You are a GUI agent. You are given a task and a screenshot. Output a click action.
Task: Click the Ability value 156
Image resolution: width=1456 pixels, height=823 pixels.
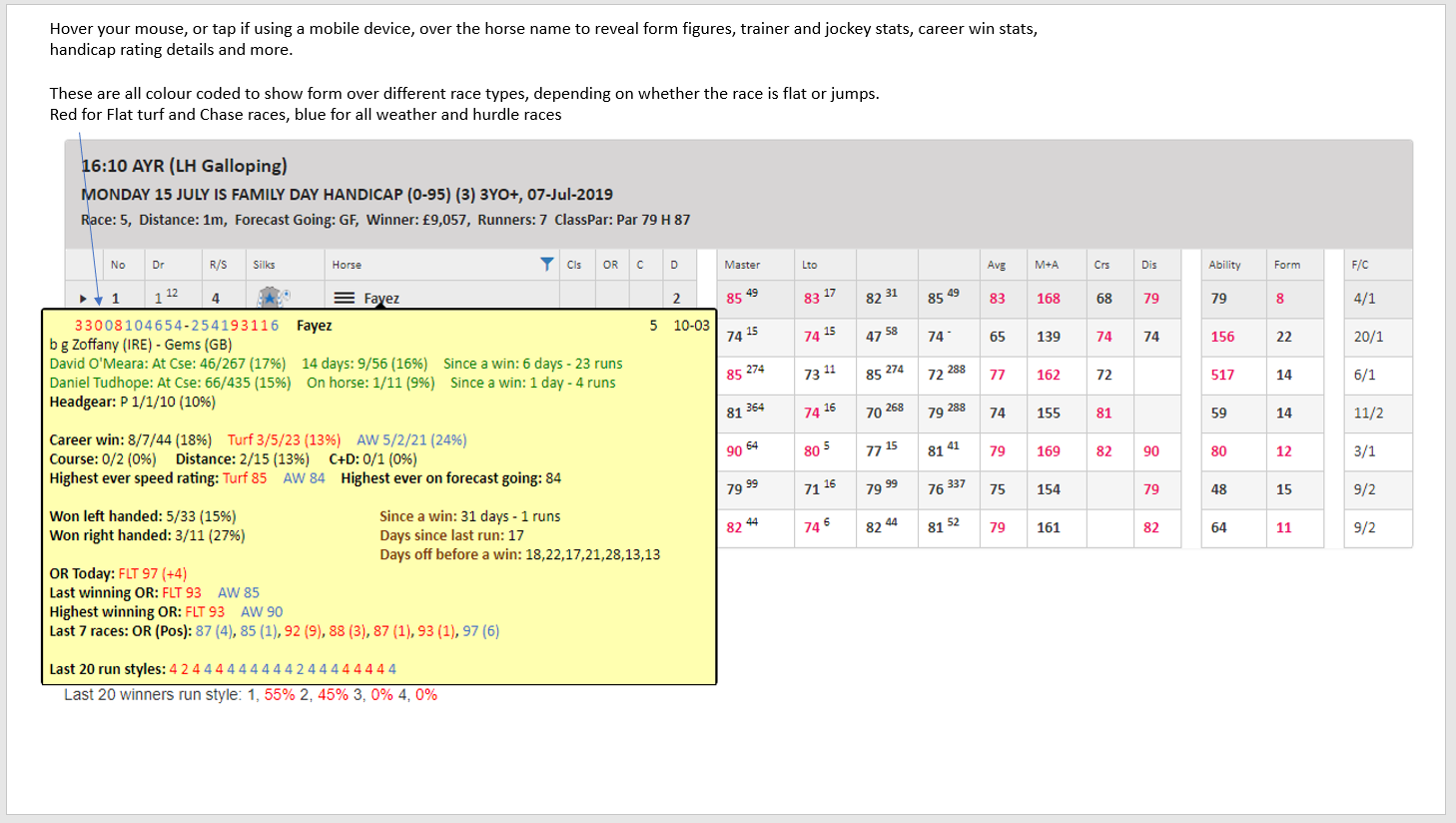(1222, 337)
